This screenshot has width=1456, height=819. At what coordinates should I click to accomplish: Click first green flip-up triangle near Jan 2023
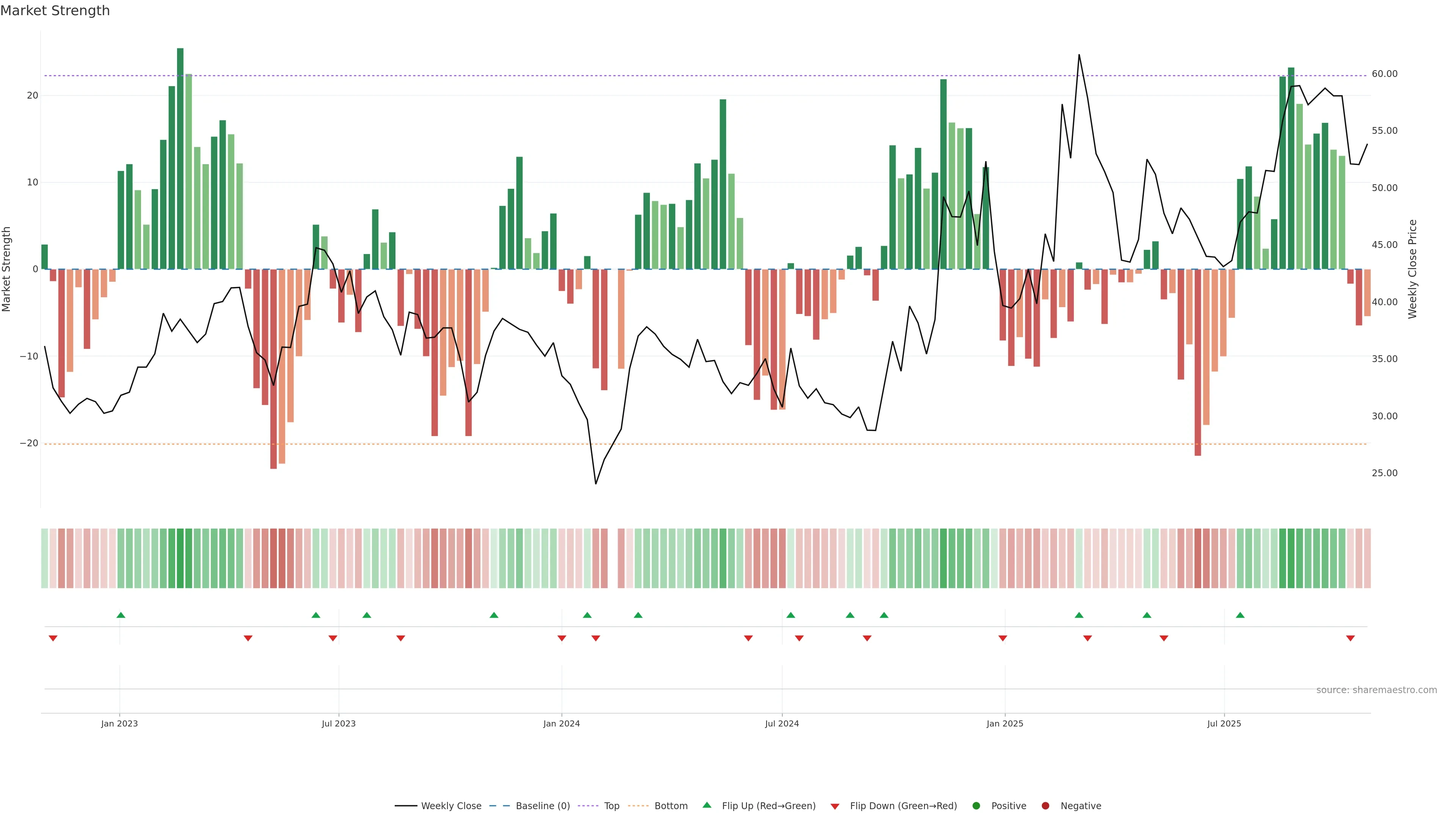tap(121, 615)
